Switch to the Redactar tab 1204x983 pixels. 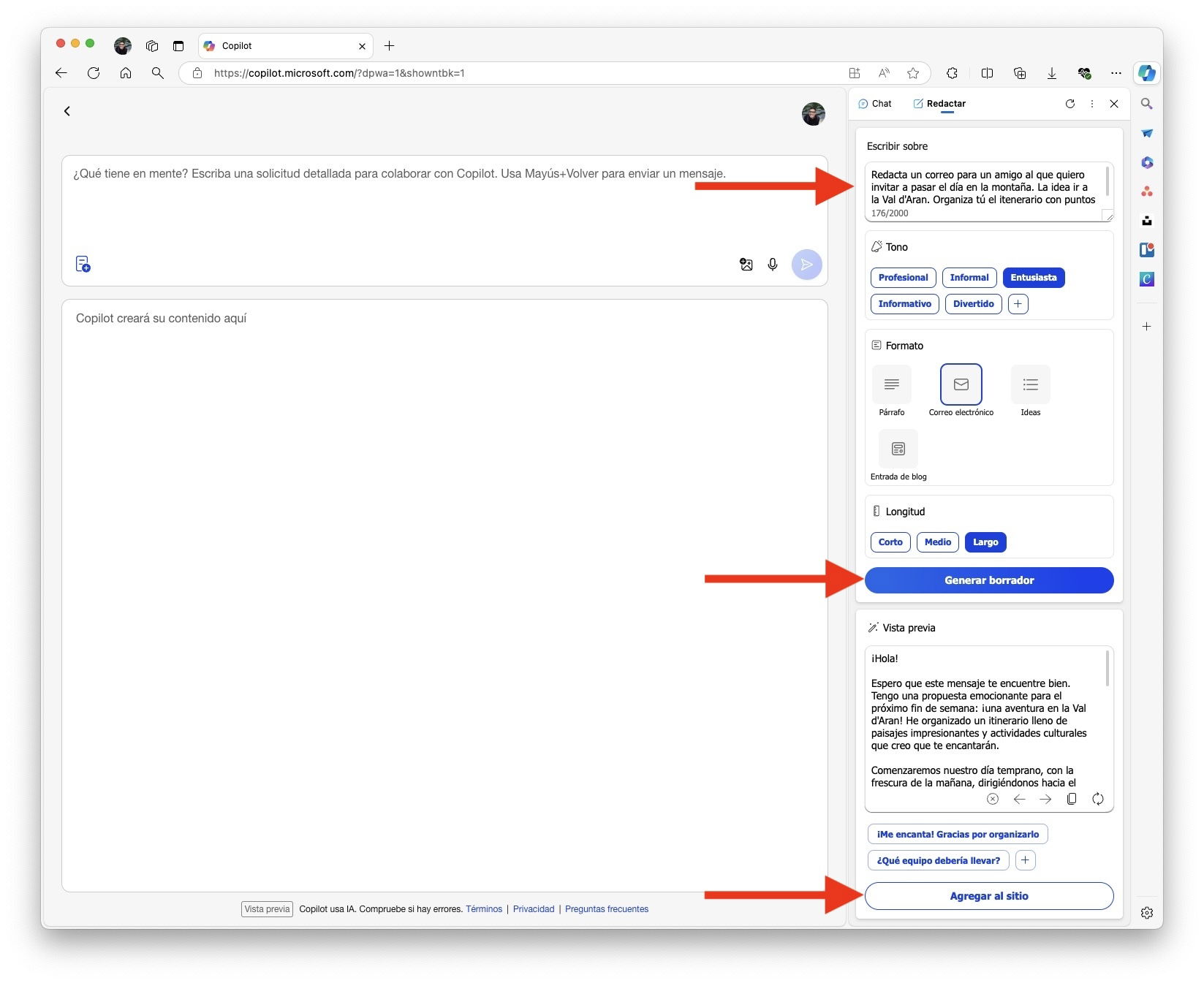tap(939, 104)
